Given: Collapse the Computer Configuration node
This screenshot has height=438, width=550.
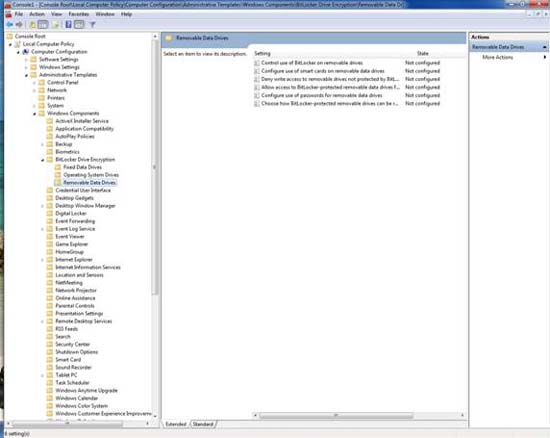Looking at the screenshot, I should pos(19,52).
